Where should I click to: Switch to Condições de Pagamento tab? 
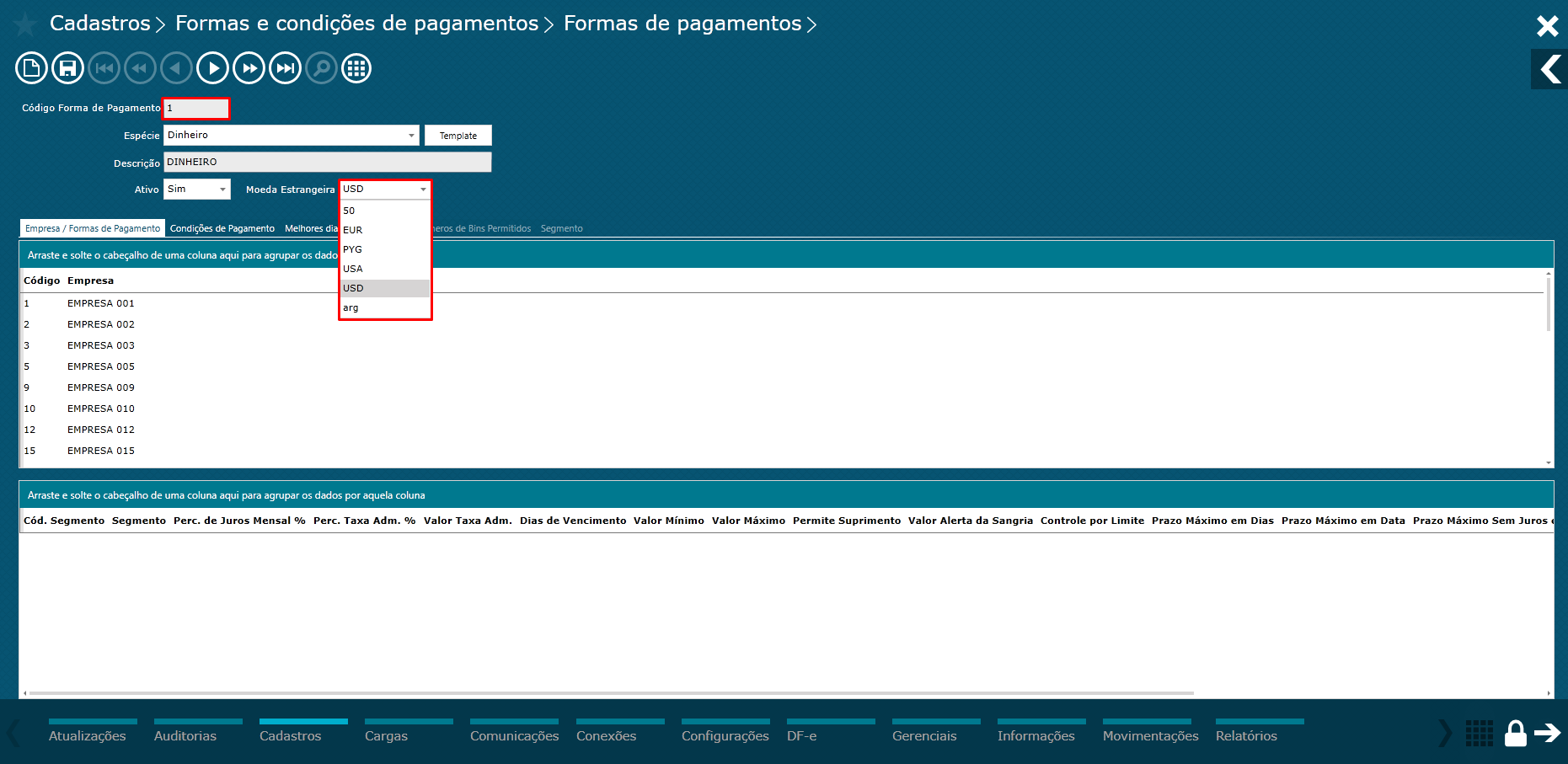pos(222,228)
